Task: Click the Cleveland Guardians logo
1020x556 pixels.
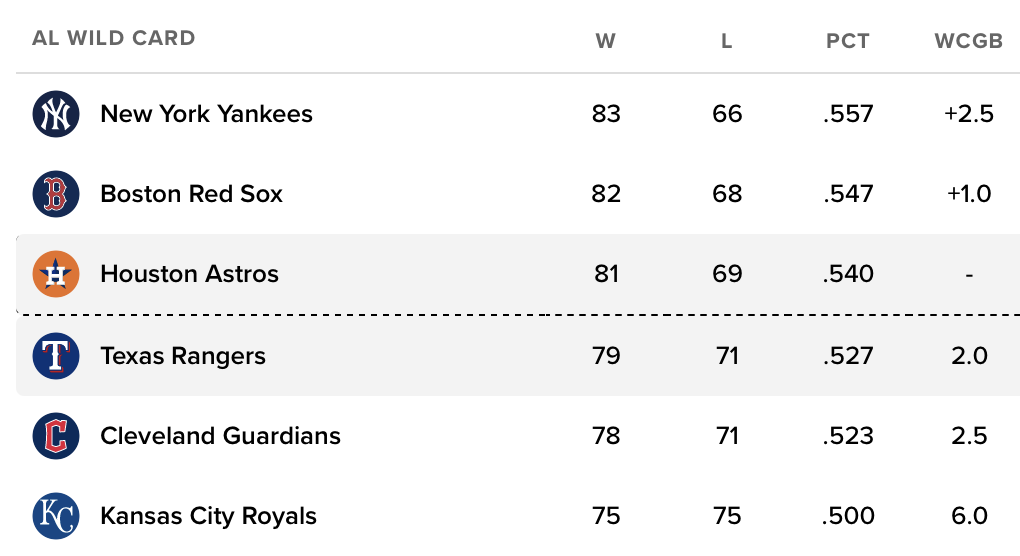Action: tap(55, 436)
